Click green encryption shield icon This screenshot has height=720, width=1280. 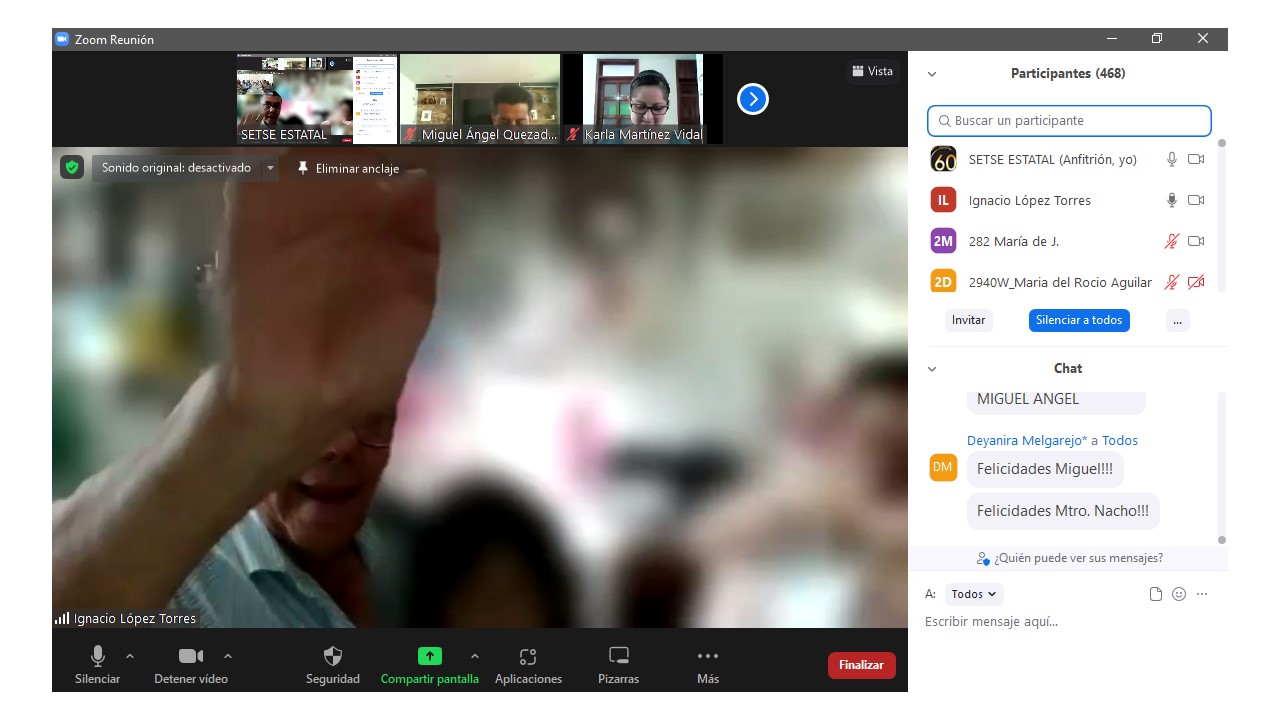tap(71, 167)
